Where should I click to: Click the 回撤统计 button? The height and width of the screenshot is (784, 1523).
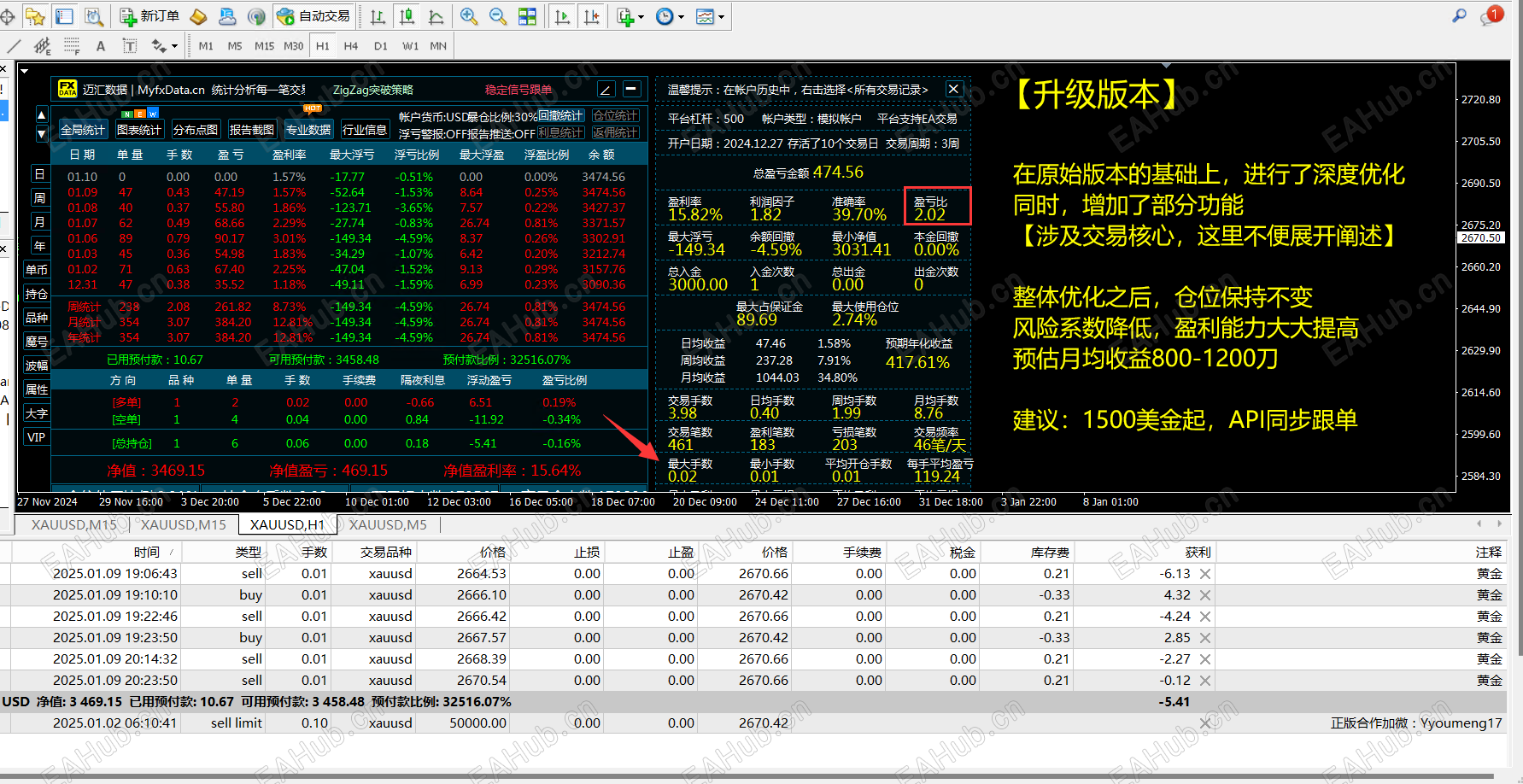tap(561, 115)
